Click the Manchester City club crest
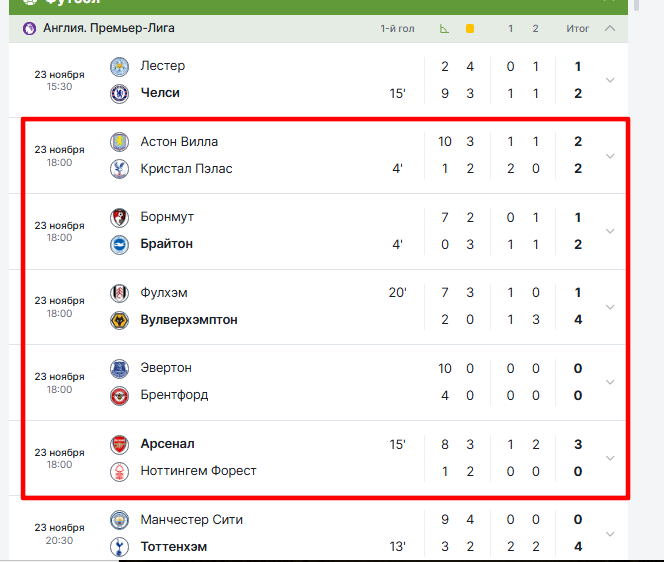This screenshot has width=664, height=562. coord(120,520)
